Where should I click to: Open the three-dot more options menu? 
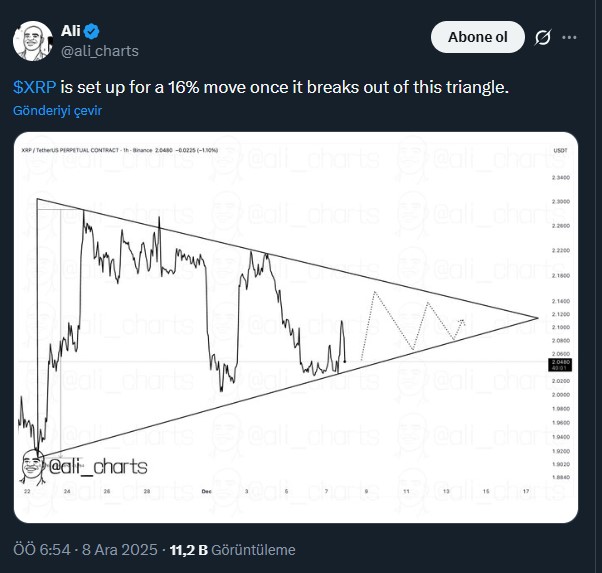coord(570,38)
